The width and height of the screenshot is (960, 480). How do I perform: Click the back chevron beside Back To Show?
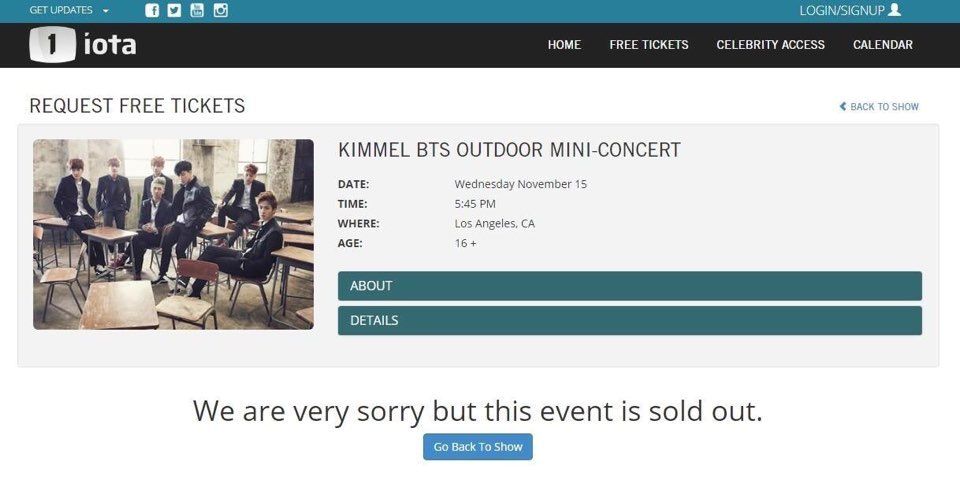pos(843,107)
